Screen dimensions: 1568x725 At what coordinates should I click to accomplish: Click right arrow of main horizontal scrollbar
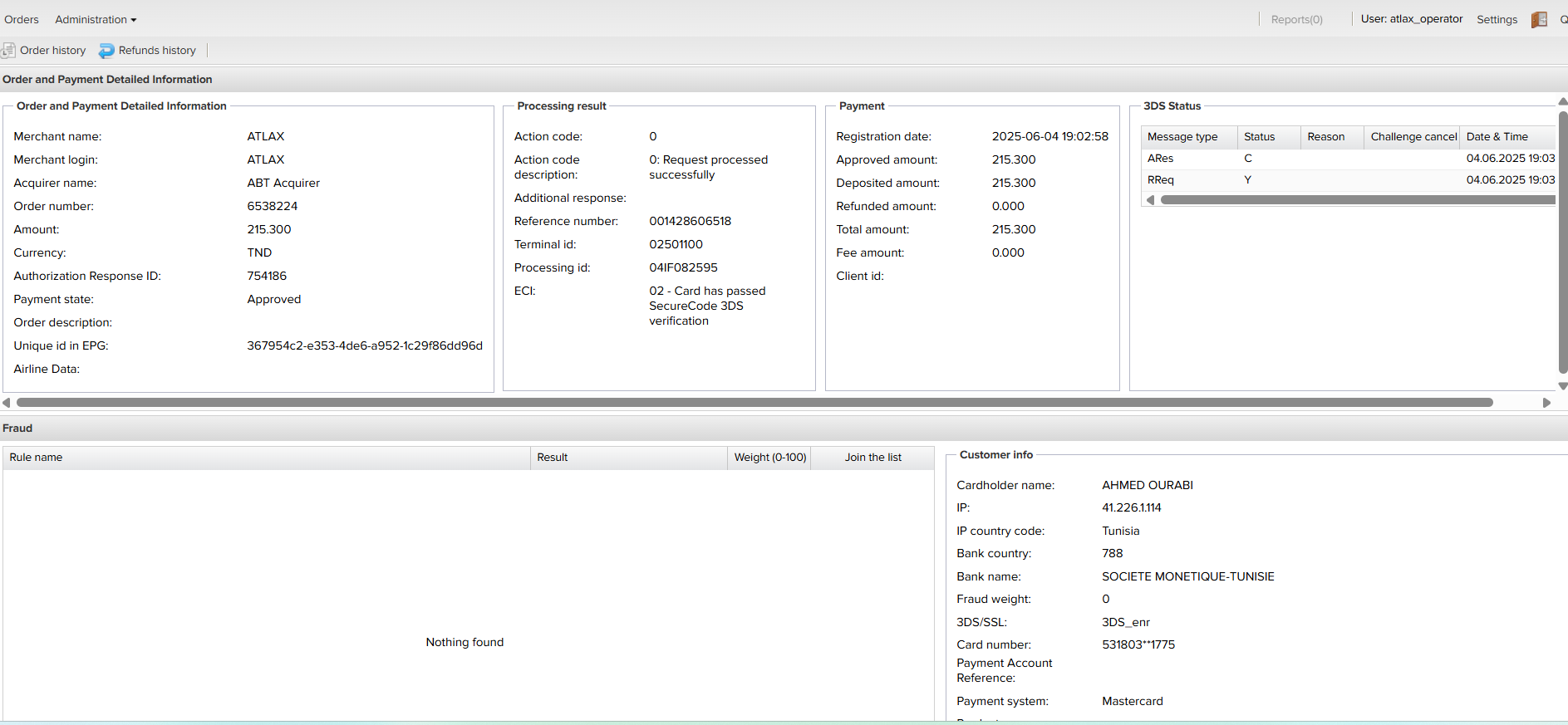click(x=1546, y=403)
